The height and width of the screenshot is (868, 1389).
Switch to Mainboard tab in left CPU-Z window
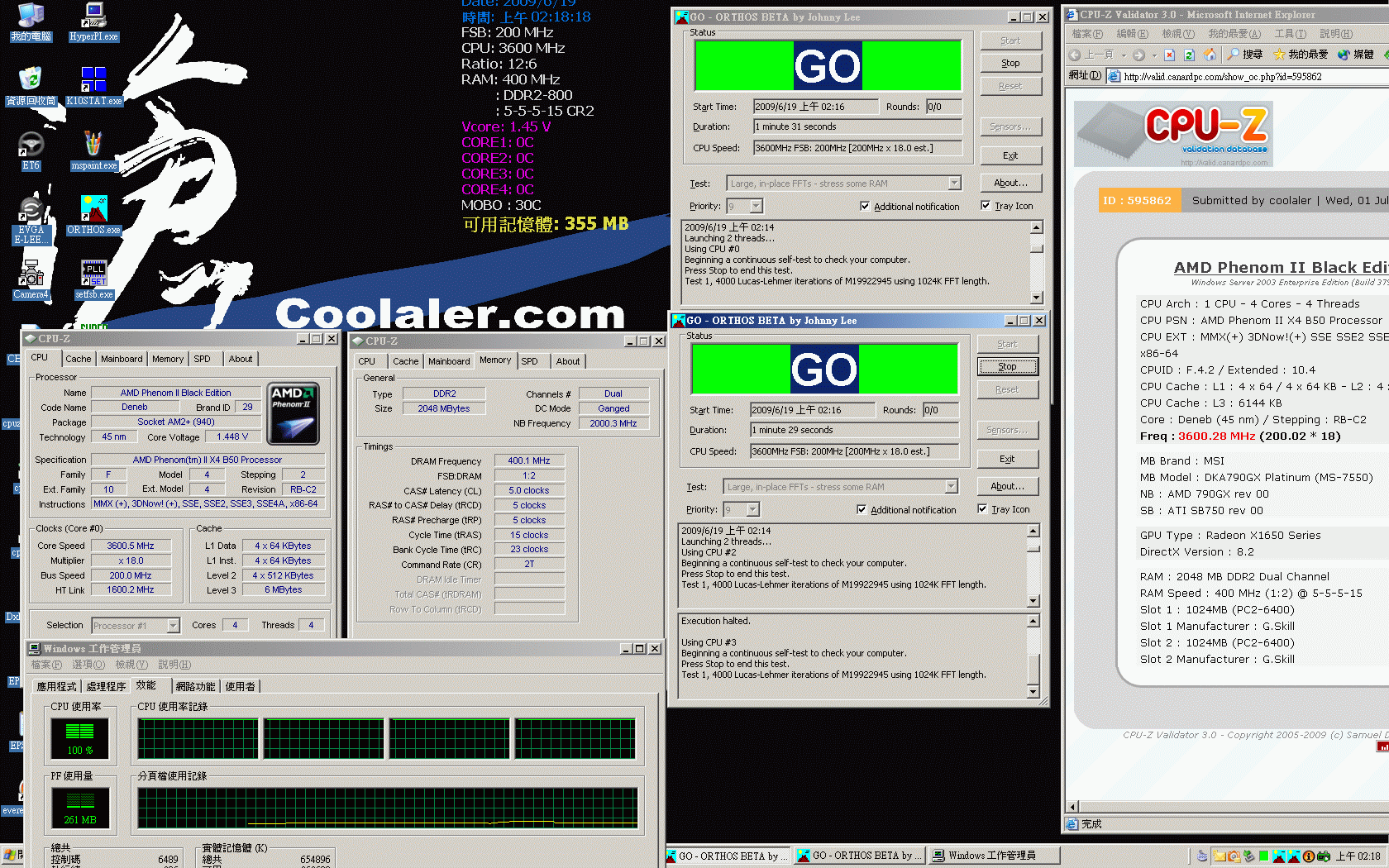pyautogui.click(x=122, y=359)
